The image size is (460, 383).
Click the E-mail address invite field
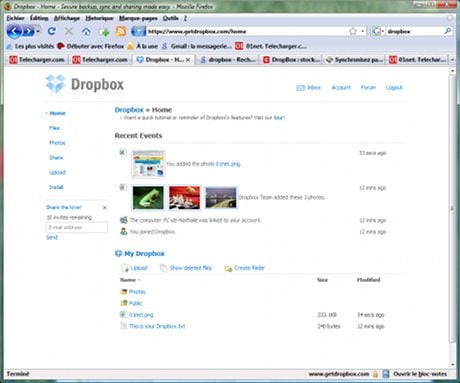tap(77, 227)
